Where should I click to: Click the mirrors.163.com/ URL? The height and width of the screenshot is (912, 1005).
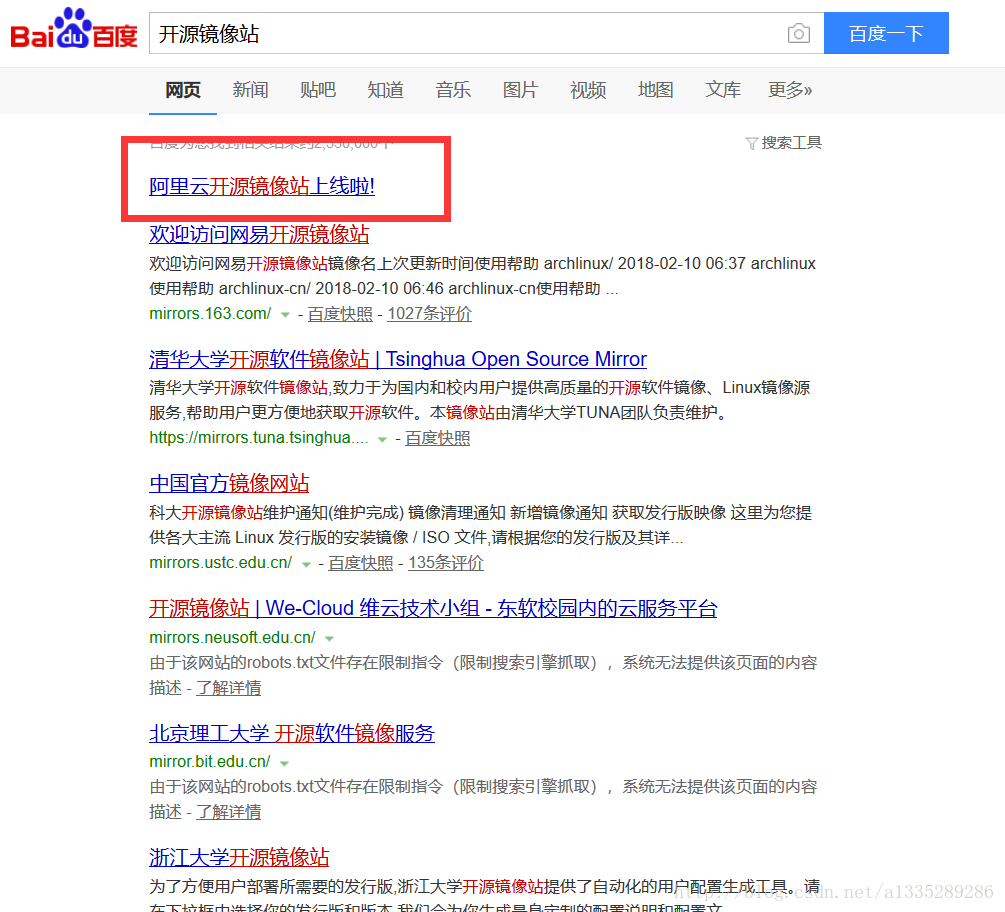pos(210,314)
